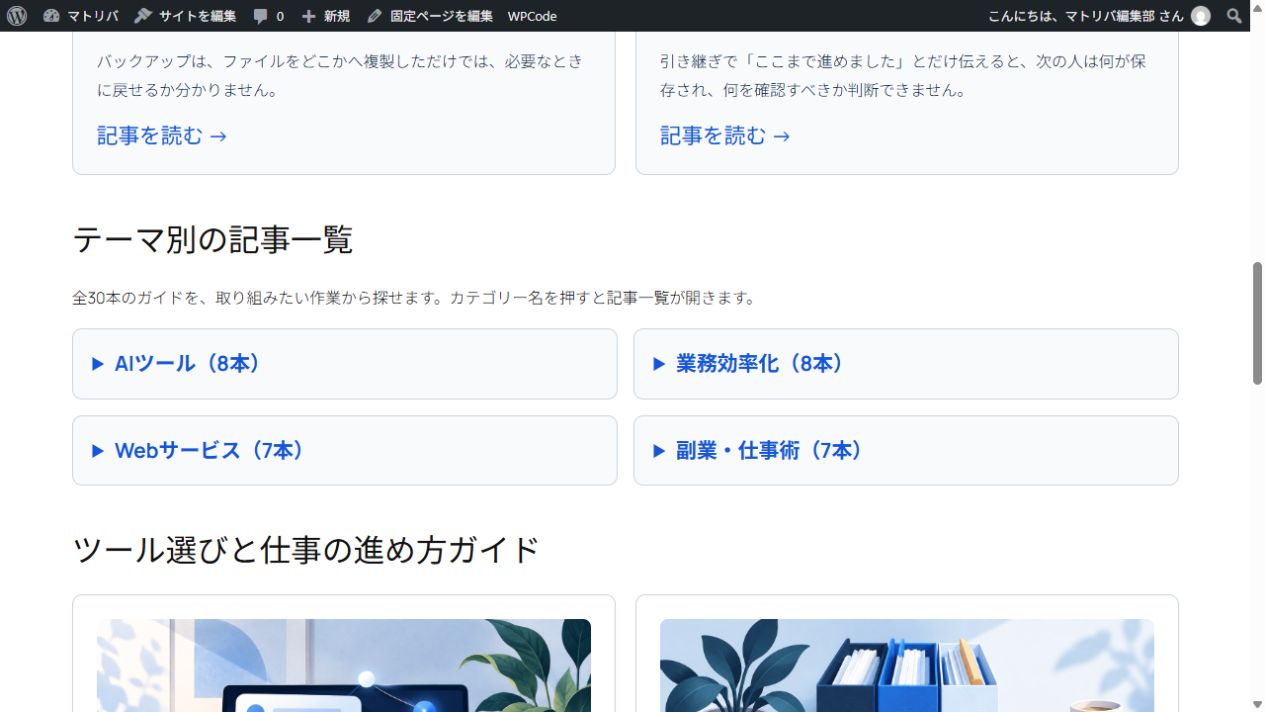
Task: Click the テーマ別の記事一覧 heading
Action: point(213,240)
